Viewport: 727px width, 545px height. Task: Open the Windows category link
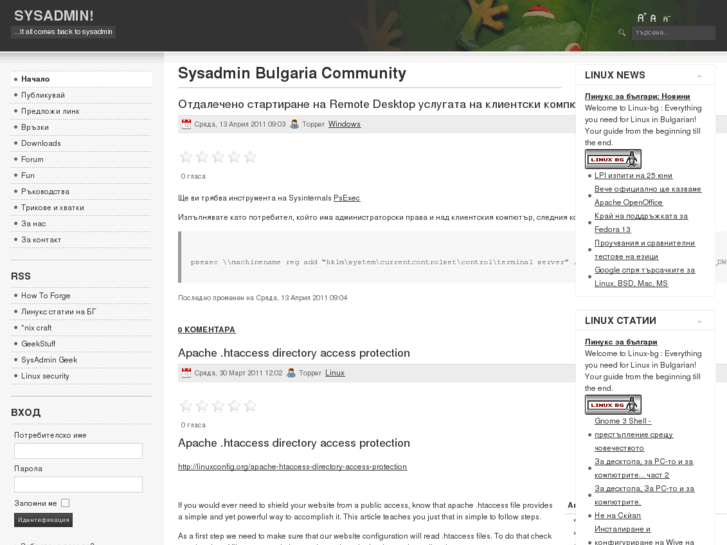344,124
